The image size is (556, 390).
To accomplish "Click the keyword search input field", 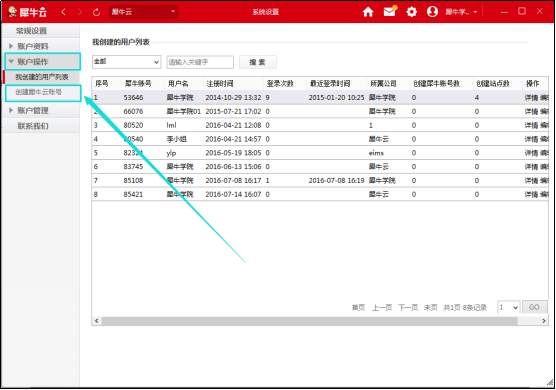I will (200, 62).
